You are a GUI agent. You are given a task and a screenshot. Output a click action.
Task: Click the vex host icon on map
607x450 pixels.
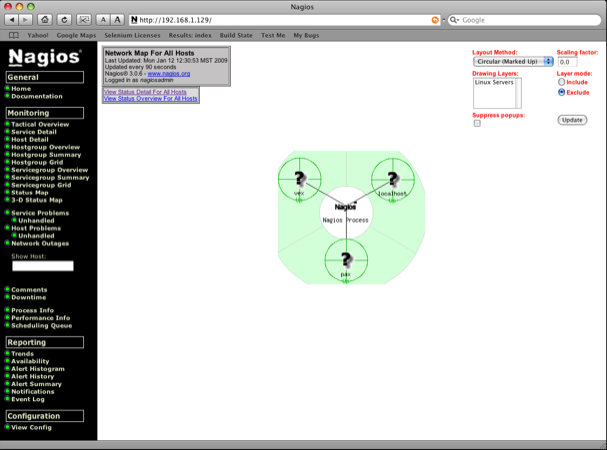(300, 179)
